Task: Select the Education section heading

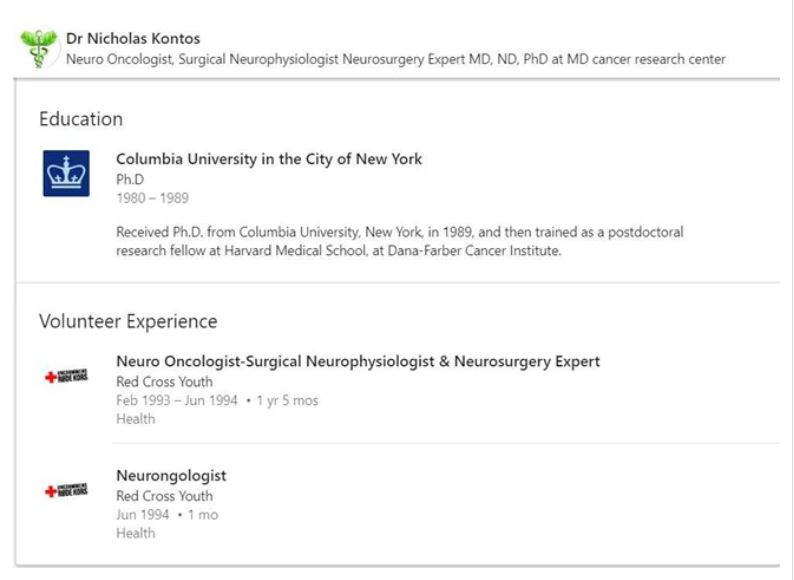Action: point(81,119)
